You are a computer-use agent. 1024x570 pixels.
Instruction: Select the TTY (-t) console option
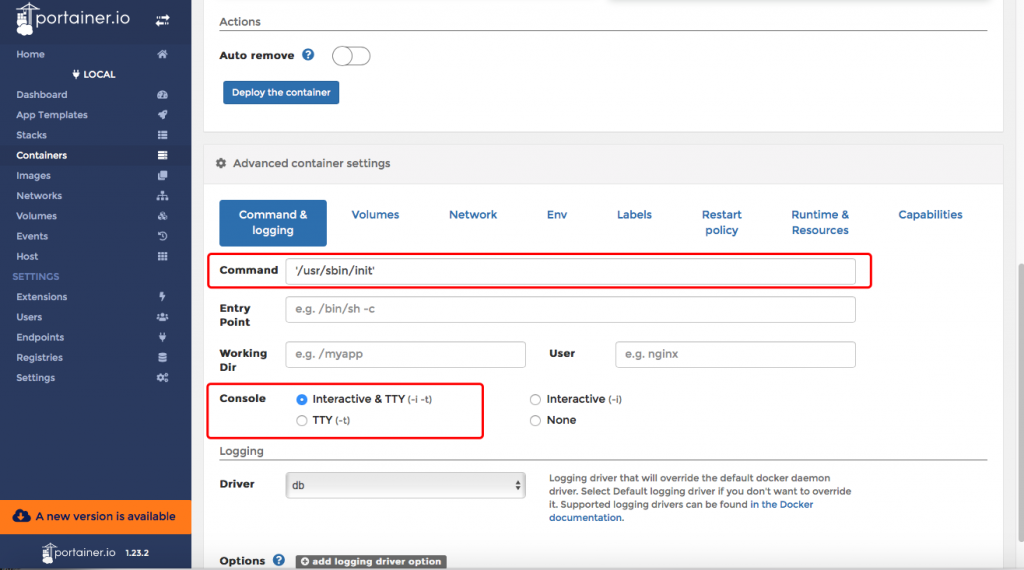coord(302,421)
